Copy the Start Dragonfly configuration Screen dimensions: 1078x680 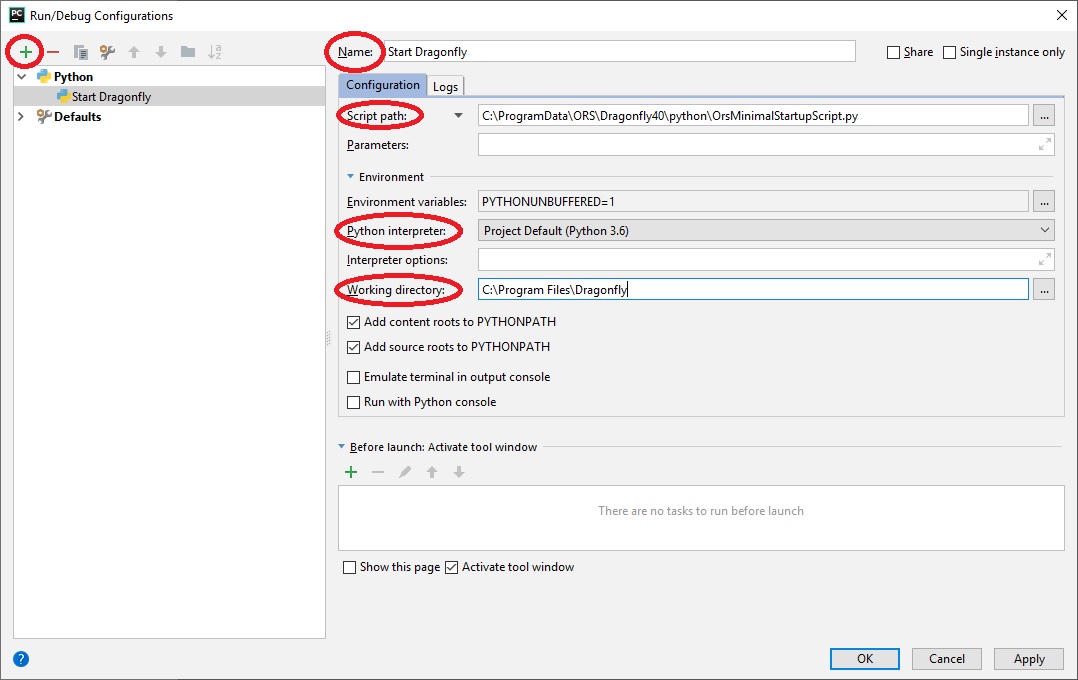(79, 51)
